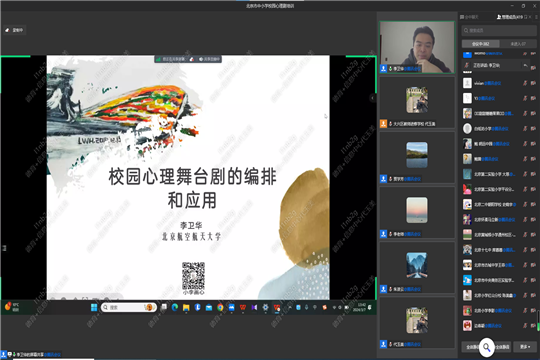The width and height of the screenshot is (540, 360).
Task: Click the user icon on speaker video tile
Action: click(x=383, y=69)
